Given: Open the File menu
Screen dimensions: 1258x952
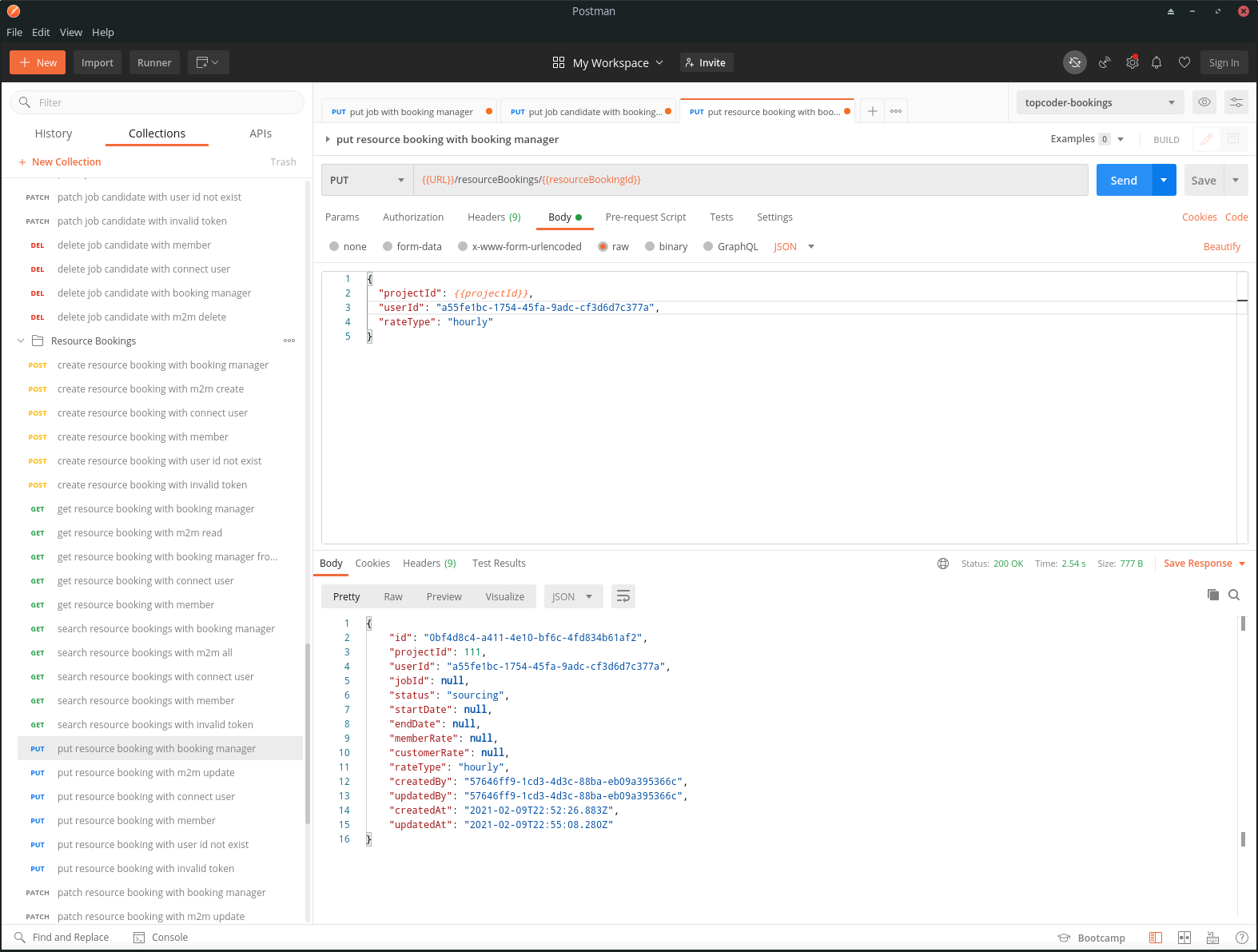Looking at the screenshot, I should pos(14,32).
